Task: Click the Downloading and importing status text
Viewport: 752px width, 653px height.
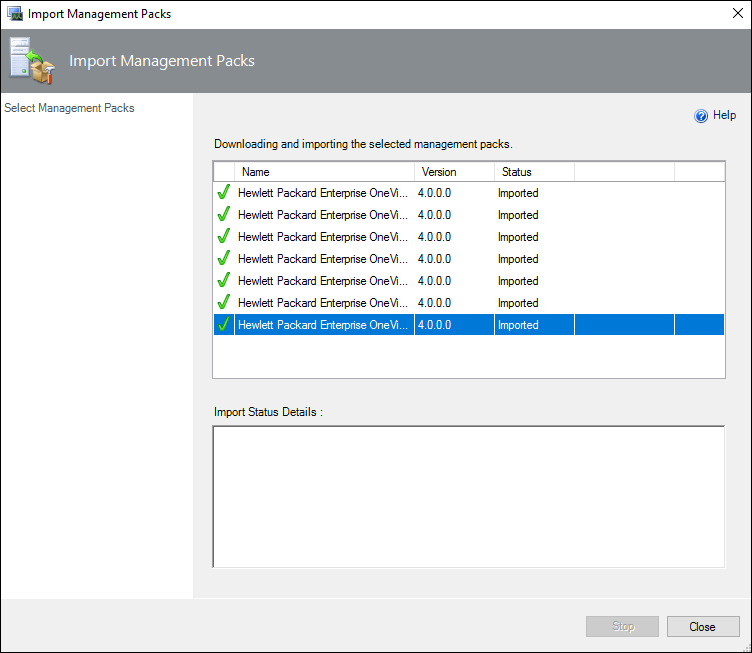Action: tap(363, 144)
